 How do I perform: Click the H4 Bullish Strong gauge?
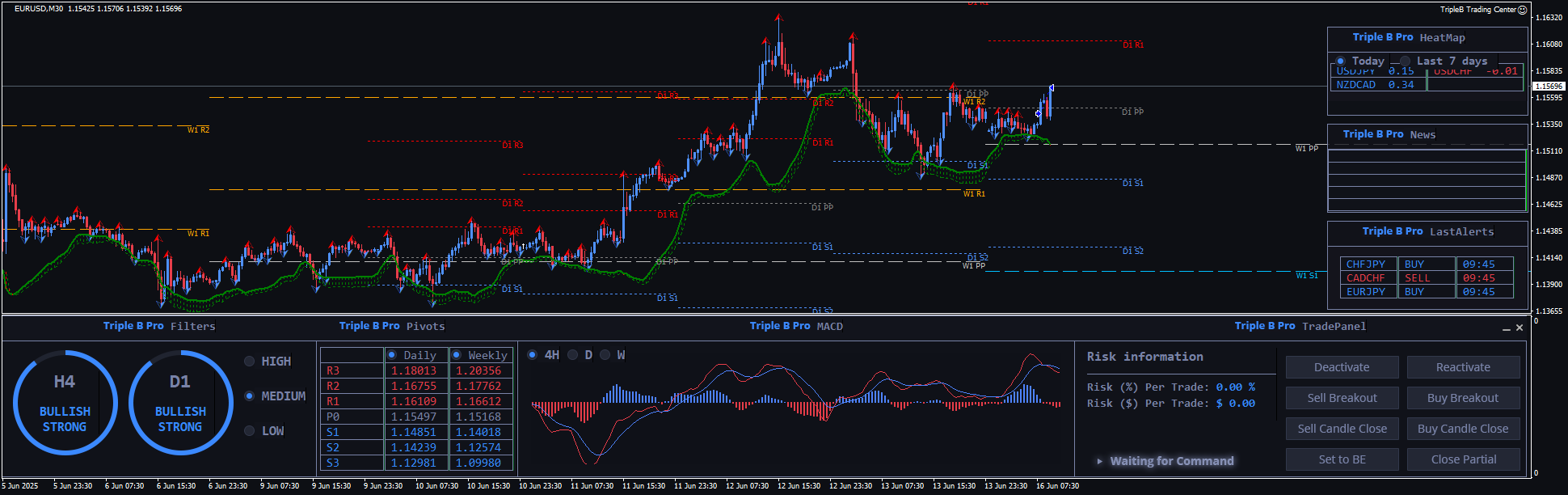(x=65, y=402)
